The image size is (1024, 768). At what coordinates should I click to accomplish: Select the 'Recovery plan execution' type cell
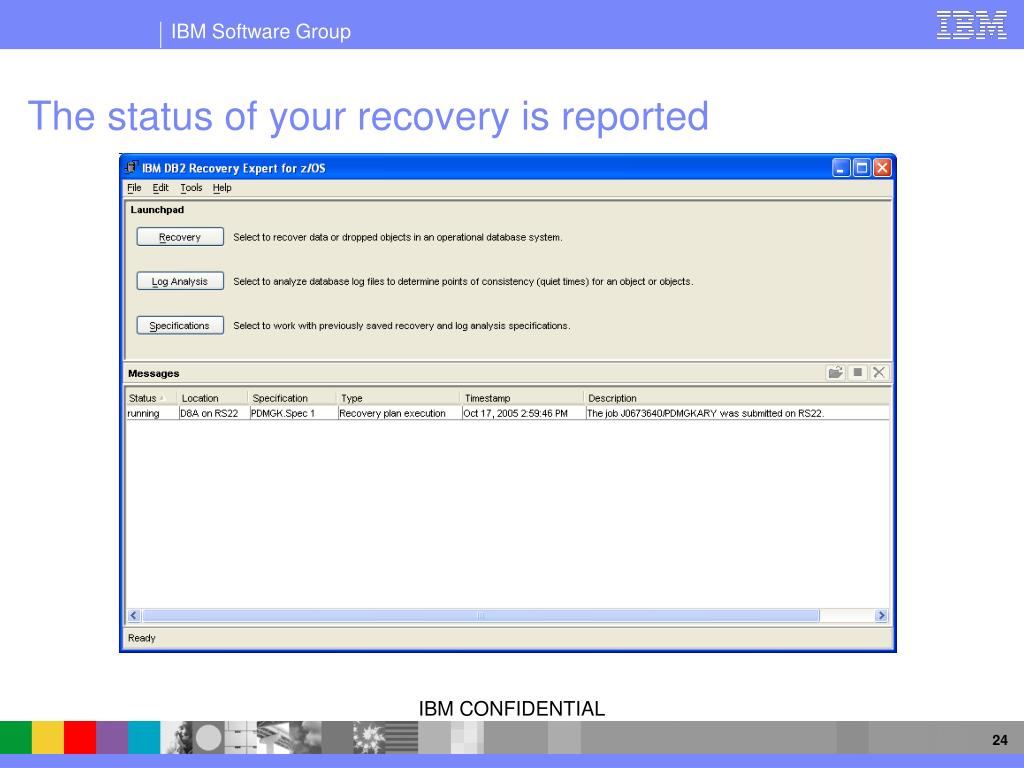click(400, 413)
